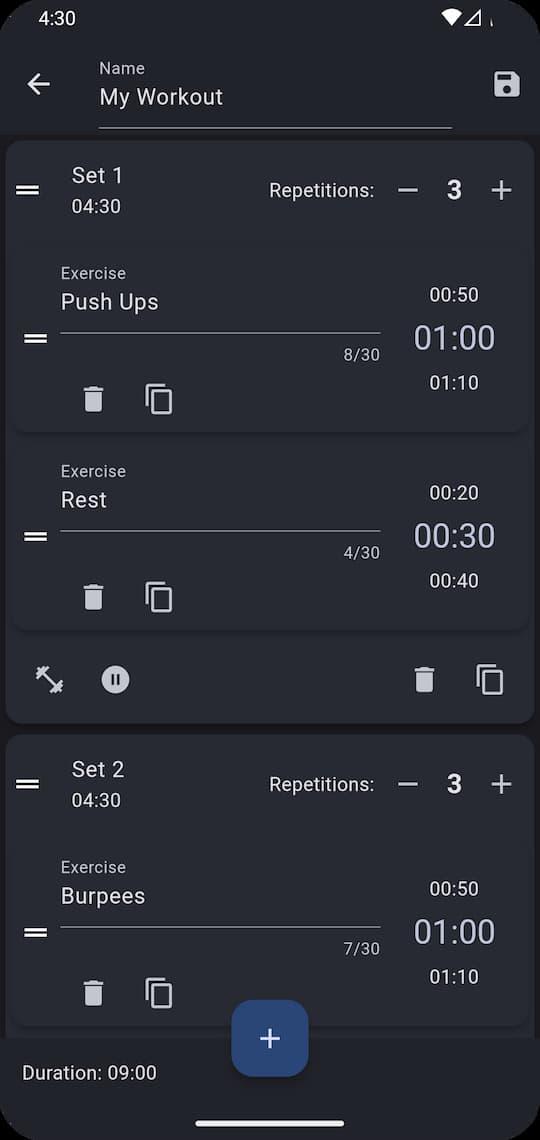Select 01:10 in Push Ups time picker
This screenshot has width=540, height=1140.
point(454,382)
